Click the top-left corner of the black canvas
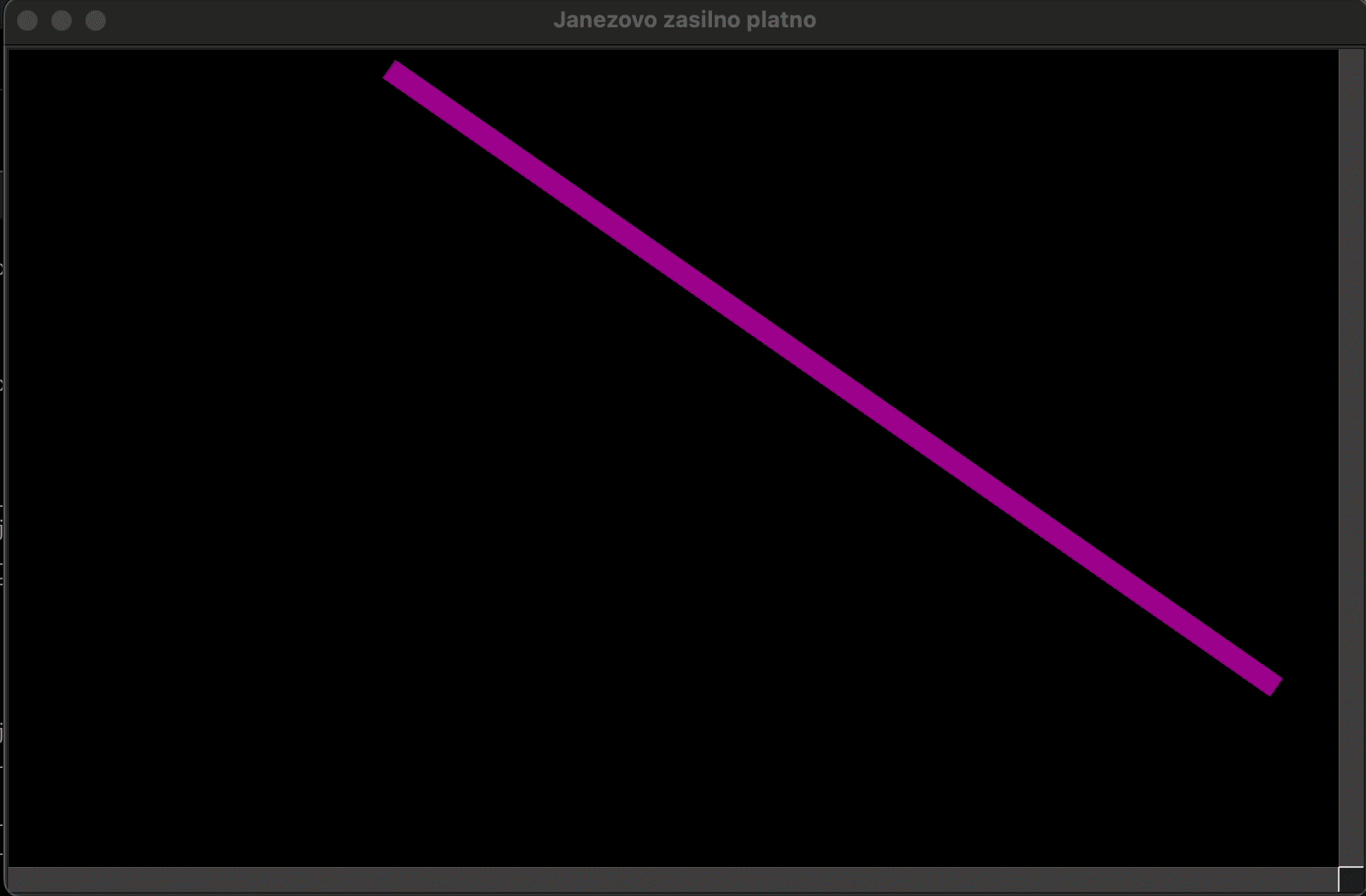1366x896 pixels. [x=12, y=53]
